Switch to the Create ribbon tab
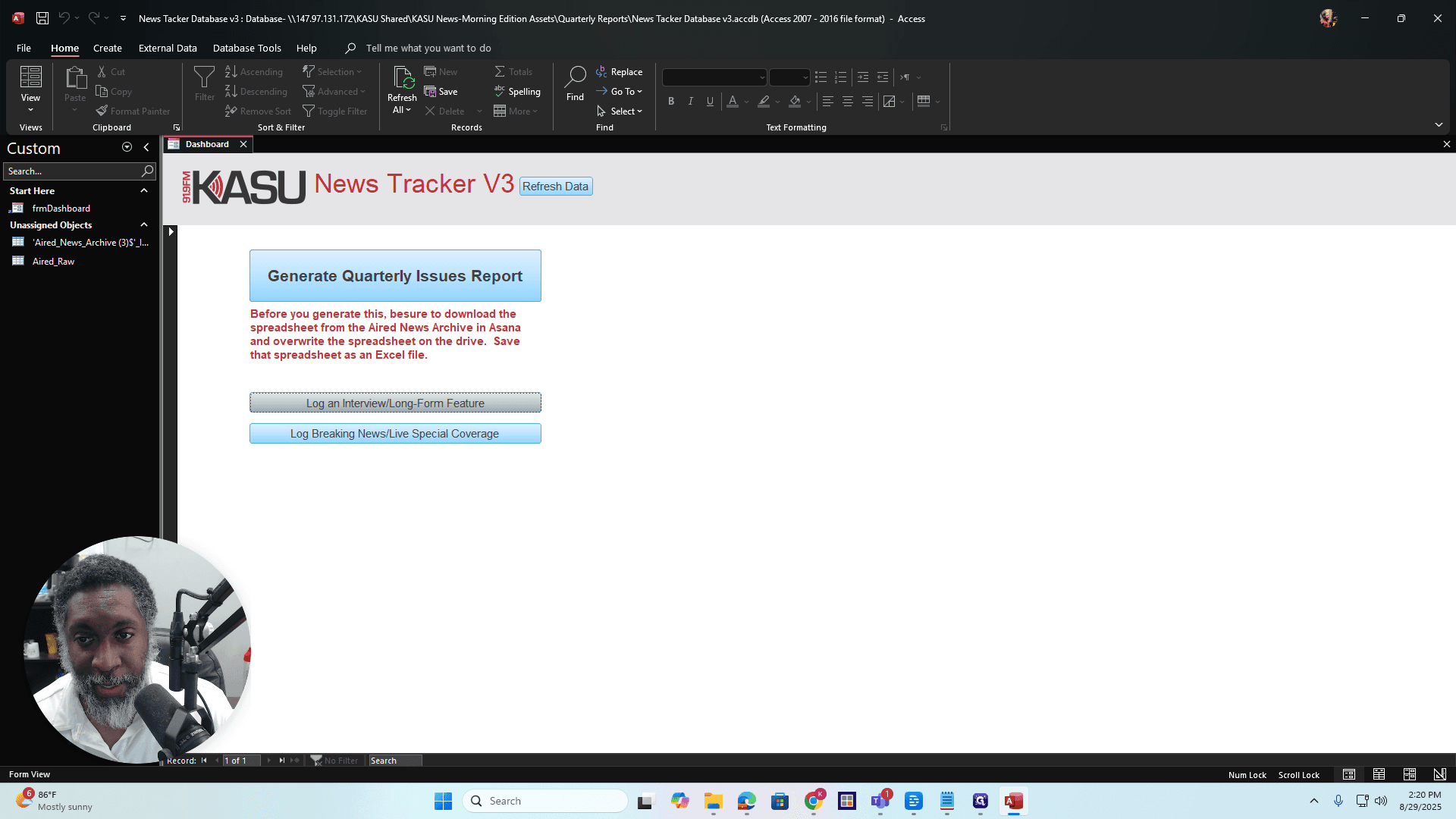This screenshot has height=819, width=1456. coord(108,48)
